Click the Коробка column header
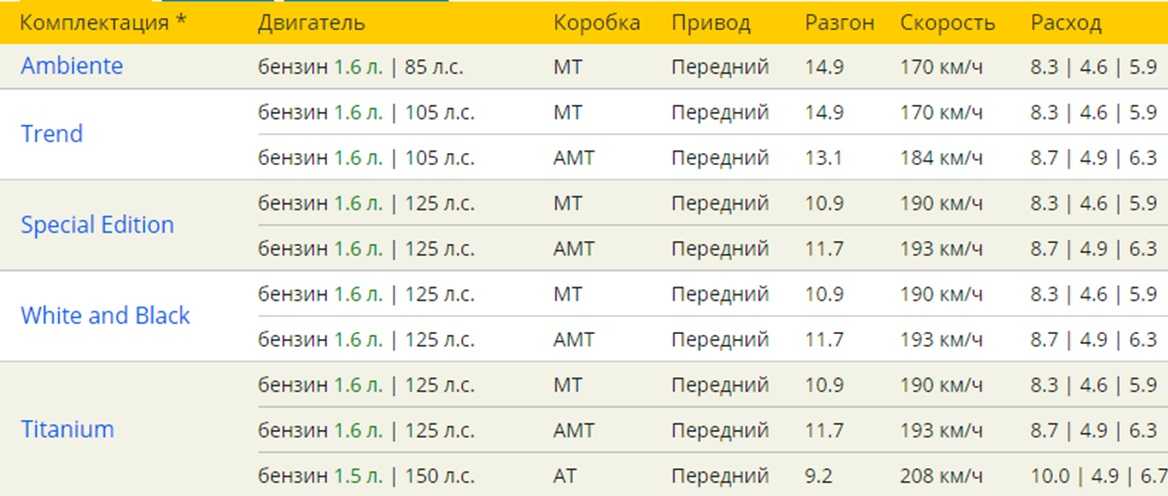This screenshot has height=496, width=1168. point(596,23)
